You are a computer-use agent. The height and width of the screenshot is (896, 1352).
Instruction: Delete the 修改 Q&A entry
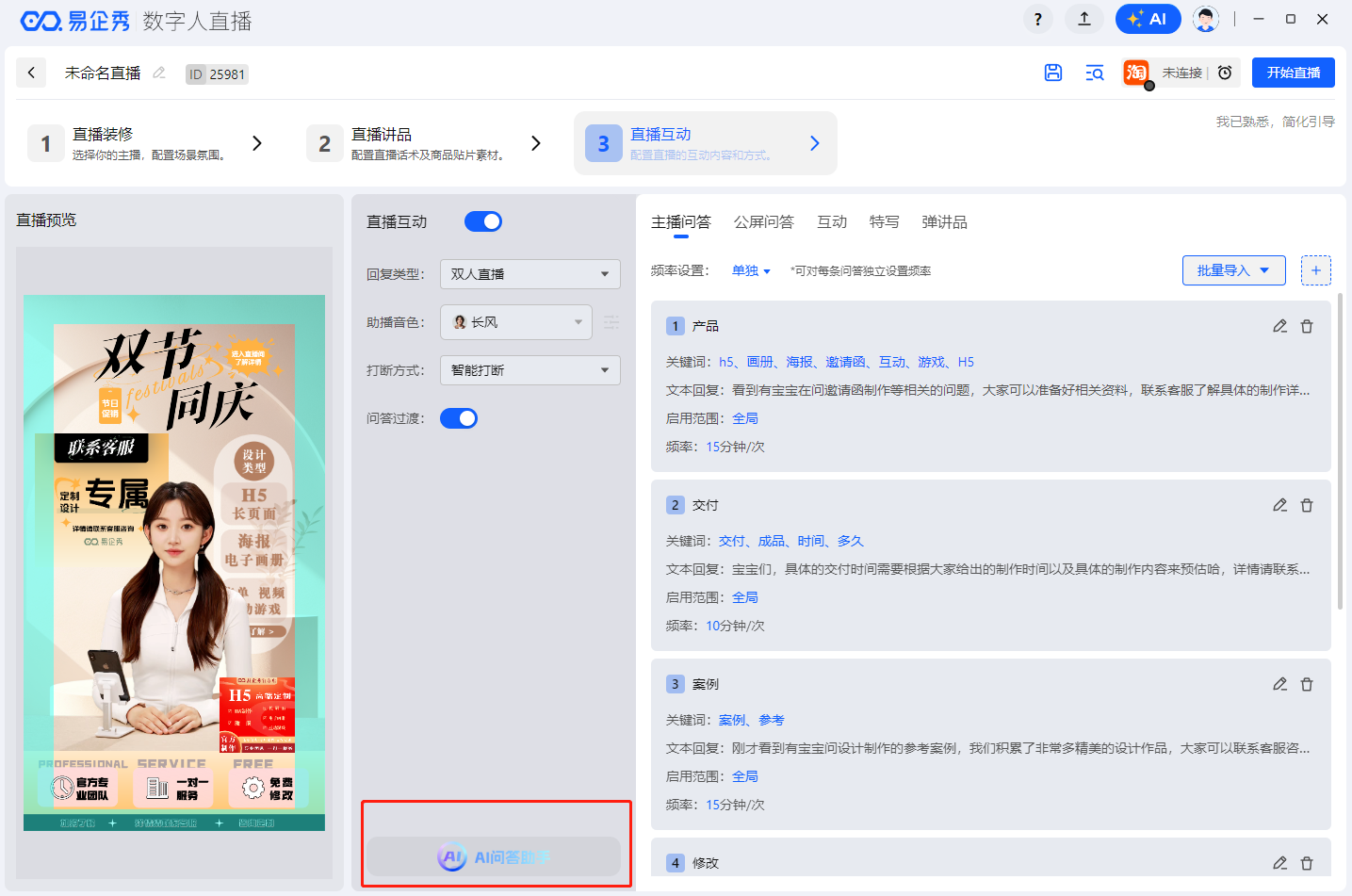1307,863
